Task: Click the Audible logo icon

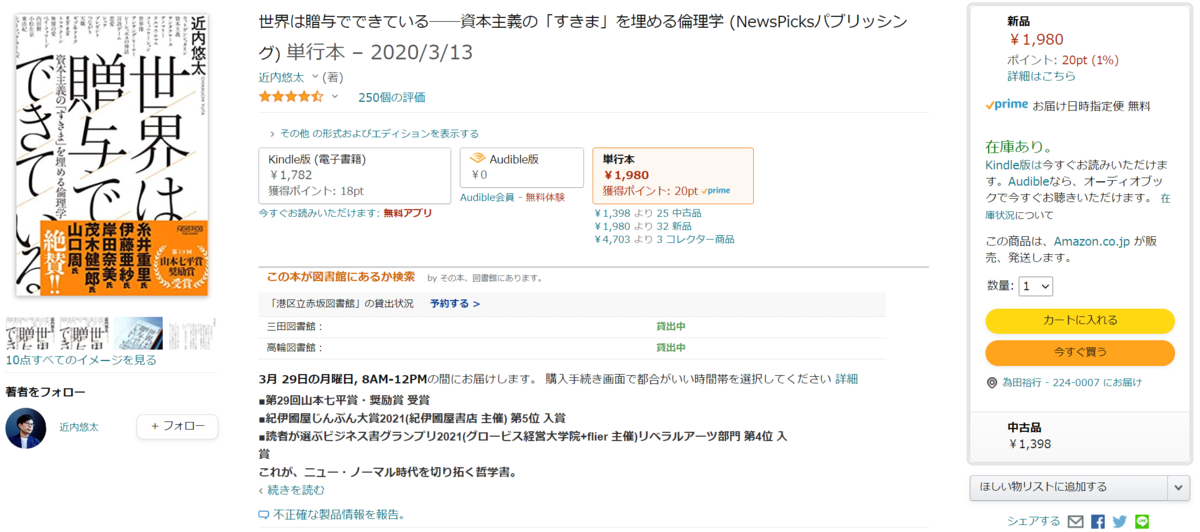Action: (x=476, y=158)
